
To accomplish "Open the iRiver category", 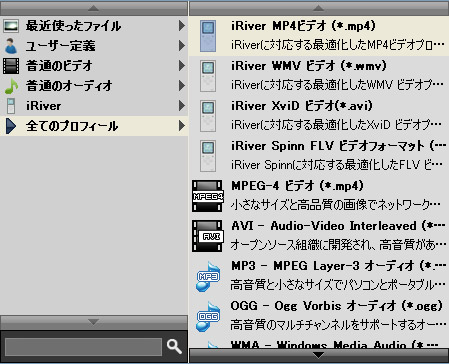I will [x=94, y=106].
